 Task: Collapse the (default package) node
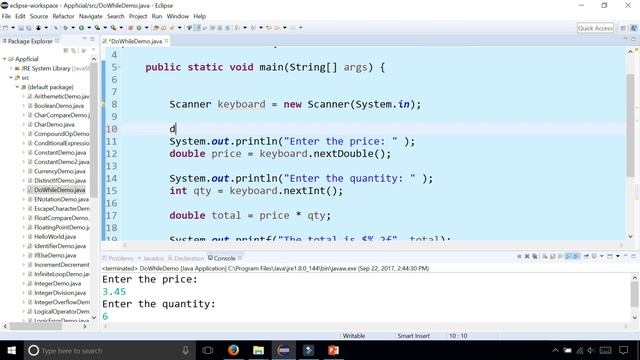tap(17, 87)
